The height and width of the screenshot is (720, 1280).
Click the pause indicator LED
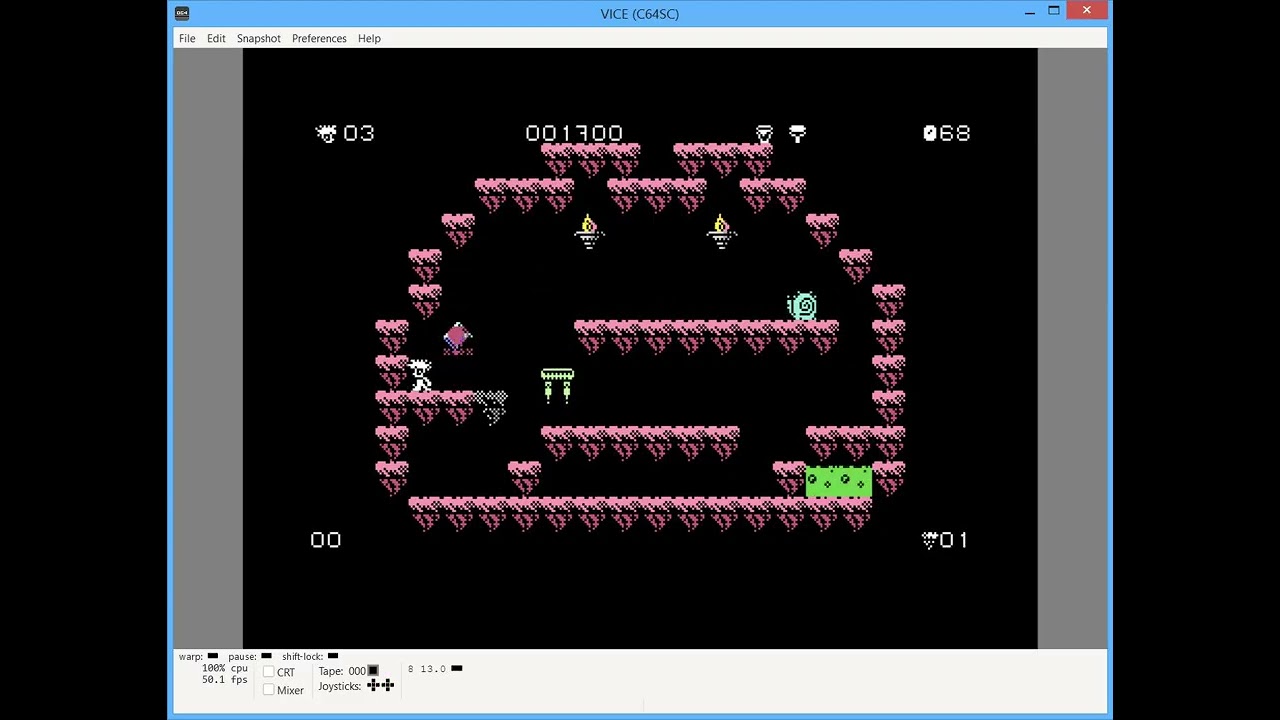click(266, 656)
